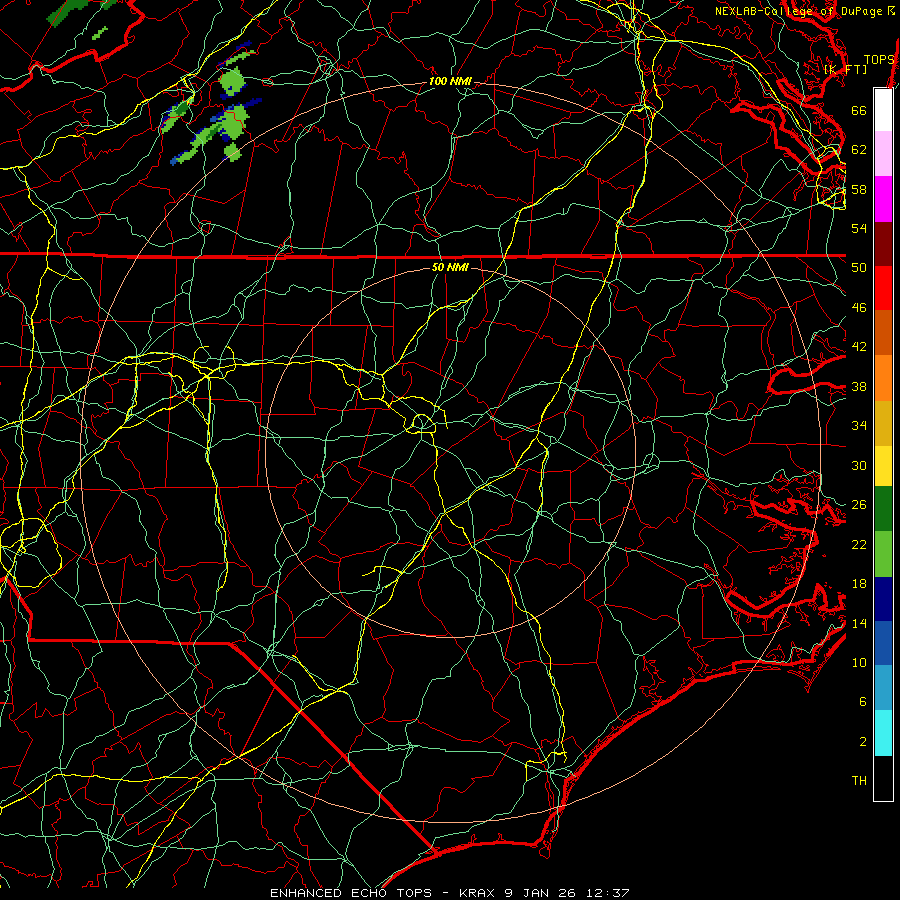Viewport: 900px width, 900px height.
Task: Choose the light blue legend band
Action: point(883,688)
